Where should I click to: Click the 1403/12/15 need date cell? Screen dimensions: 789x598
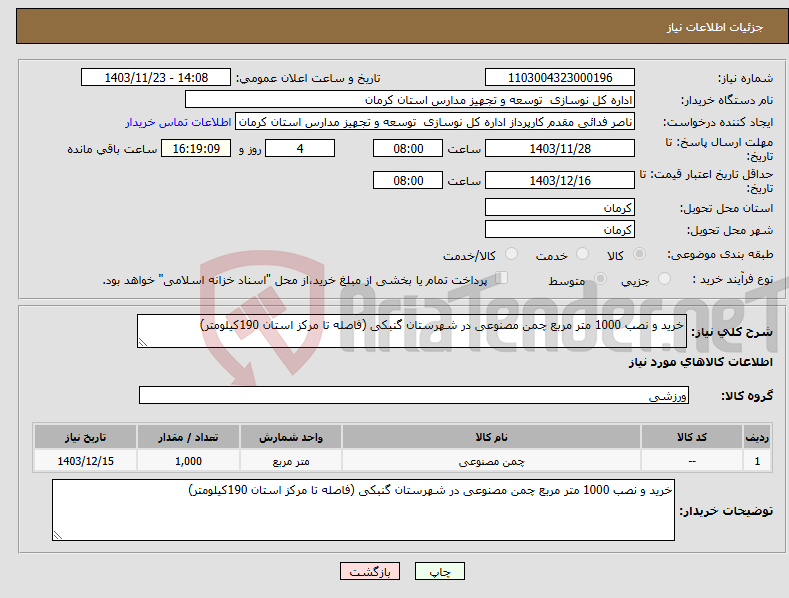(x=86, y=461)
